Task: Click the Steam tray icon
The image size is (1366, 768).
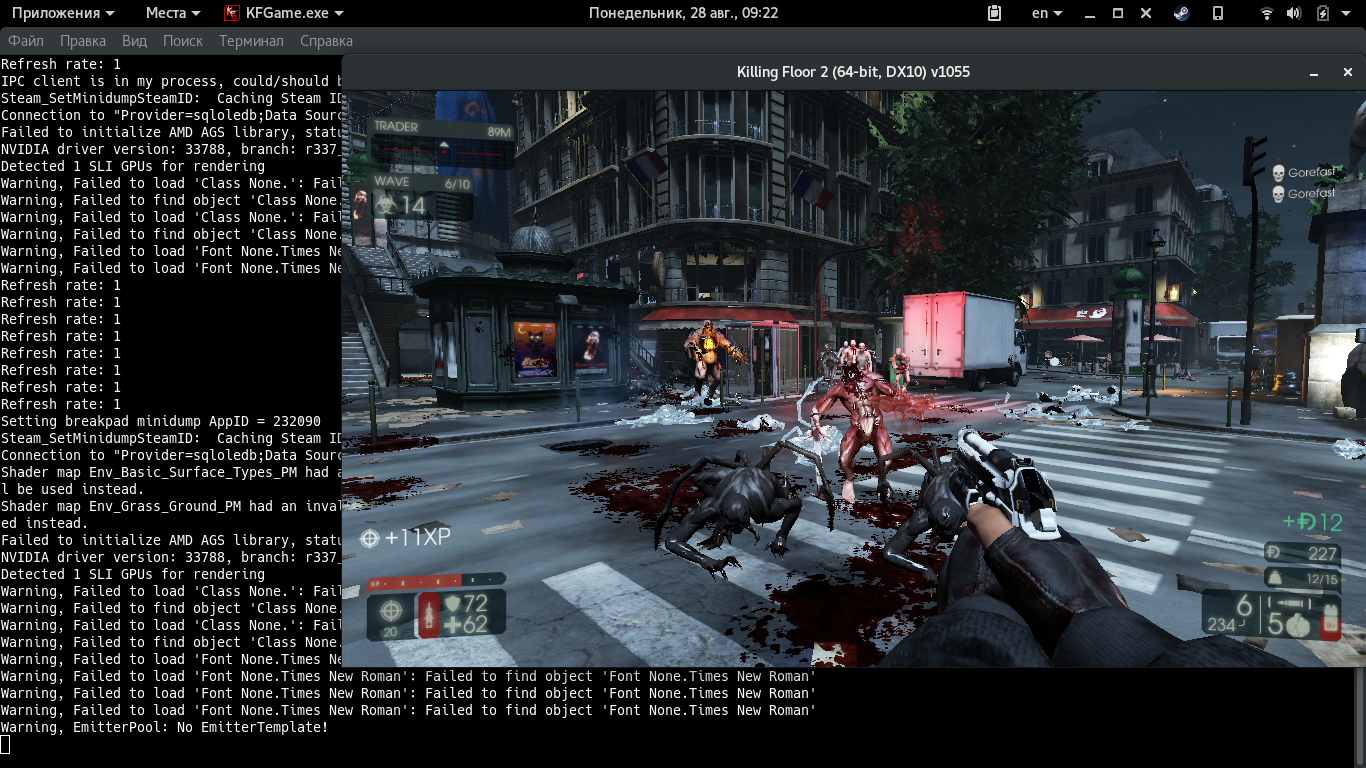Action: pyautogui.click(x=1181, y=13)
